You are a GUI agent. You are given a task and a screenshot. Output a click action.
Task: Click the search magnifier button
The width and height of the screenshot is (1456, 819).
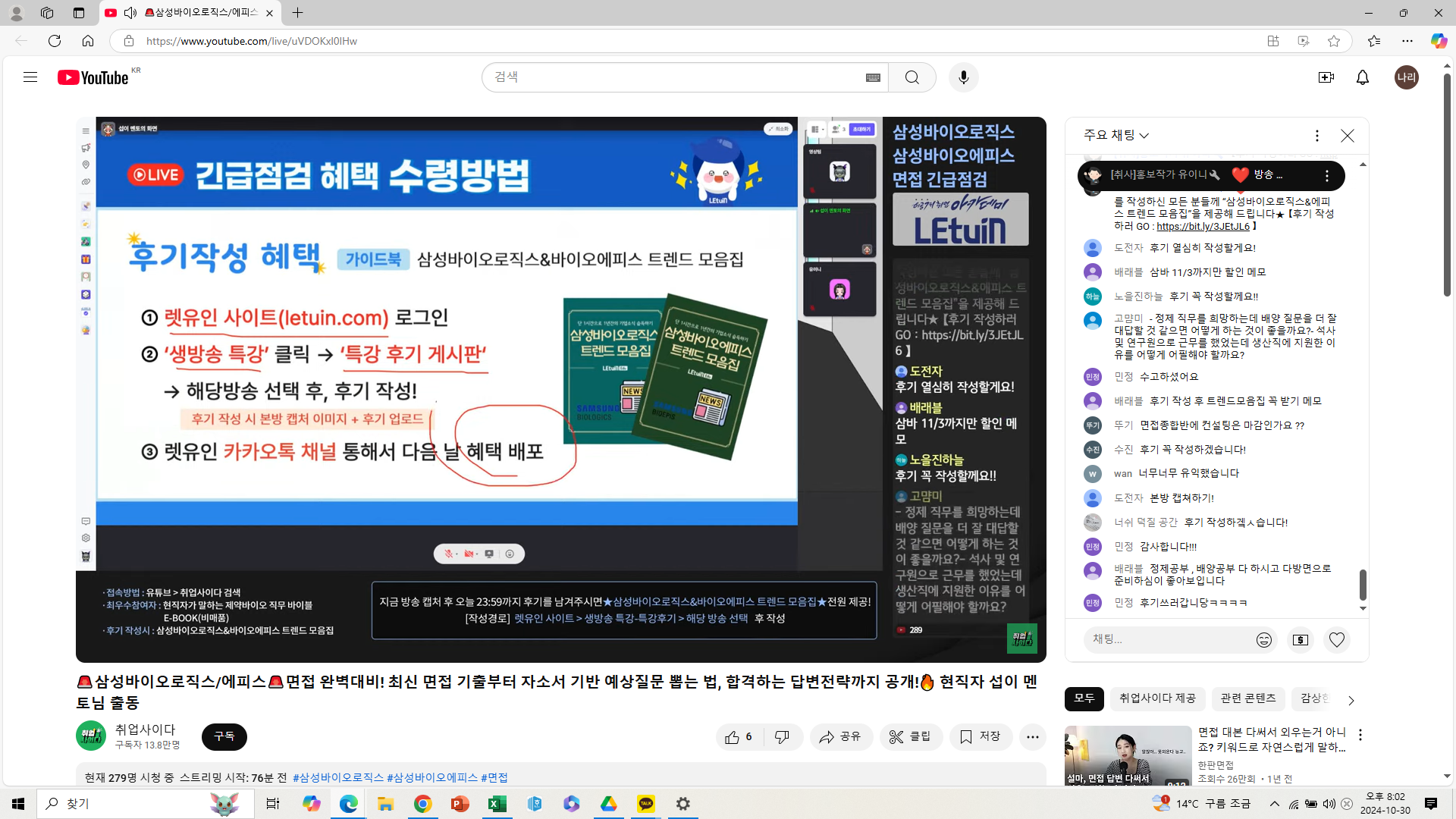[x=912, y=77]
